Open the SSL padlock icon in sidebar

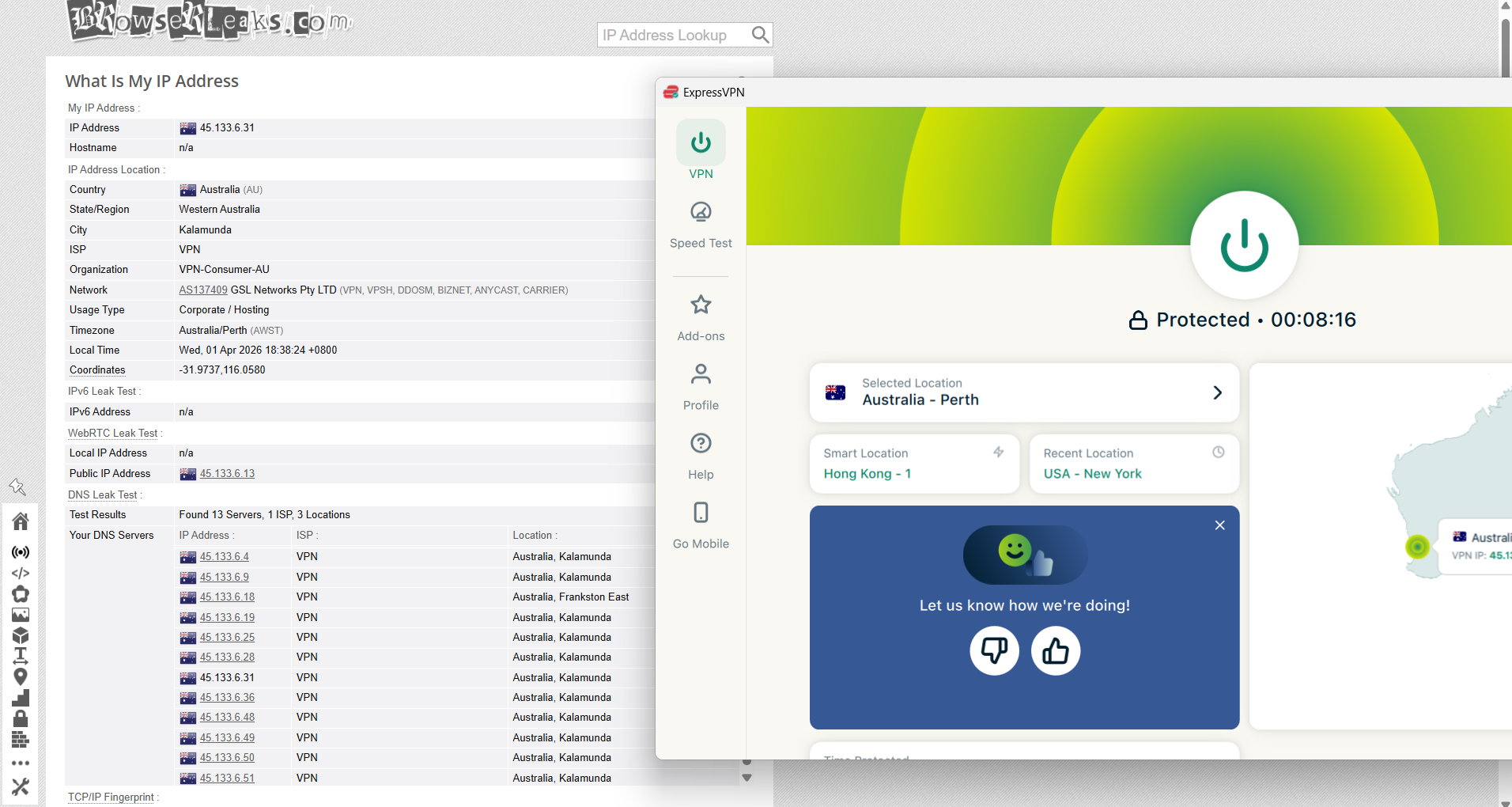21,718
